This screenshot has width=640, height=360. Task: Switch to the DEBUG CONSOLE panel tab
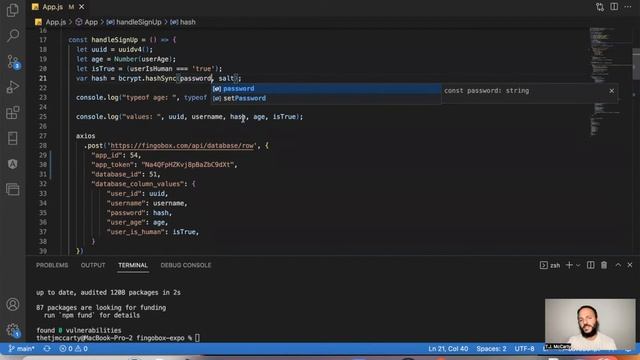186,265
